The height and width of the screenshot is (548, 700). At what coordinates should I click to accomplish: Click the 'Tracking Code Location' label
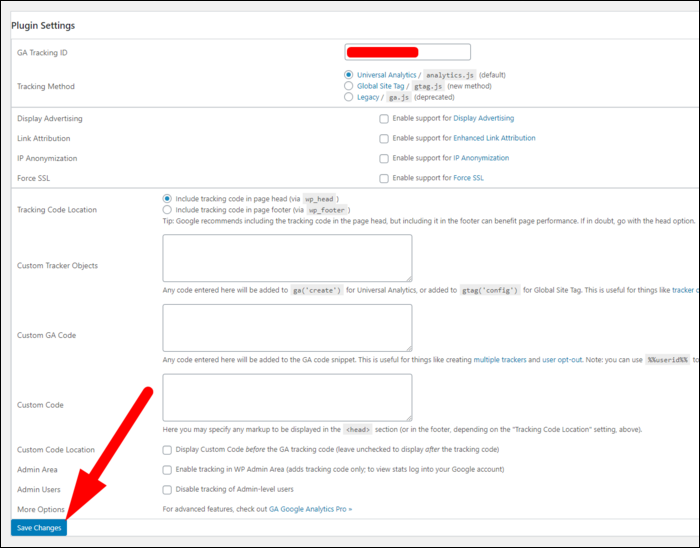(57, 210)
